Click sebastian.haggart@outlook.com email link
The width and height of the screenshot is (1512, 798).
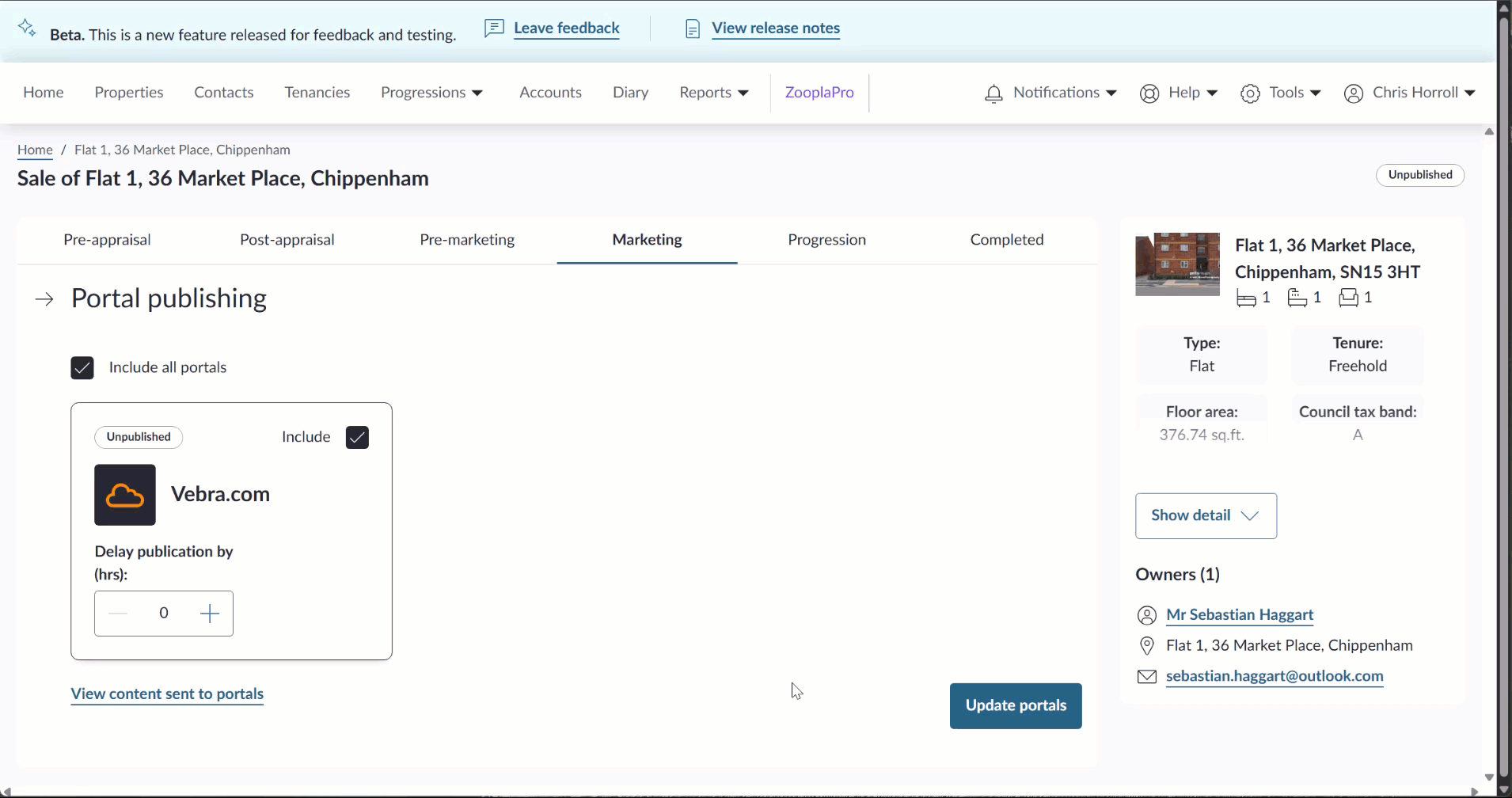(x=1275, y=676)
